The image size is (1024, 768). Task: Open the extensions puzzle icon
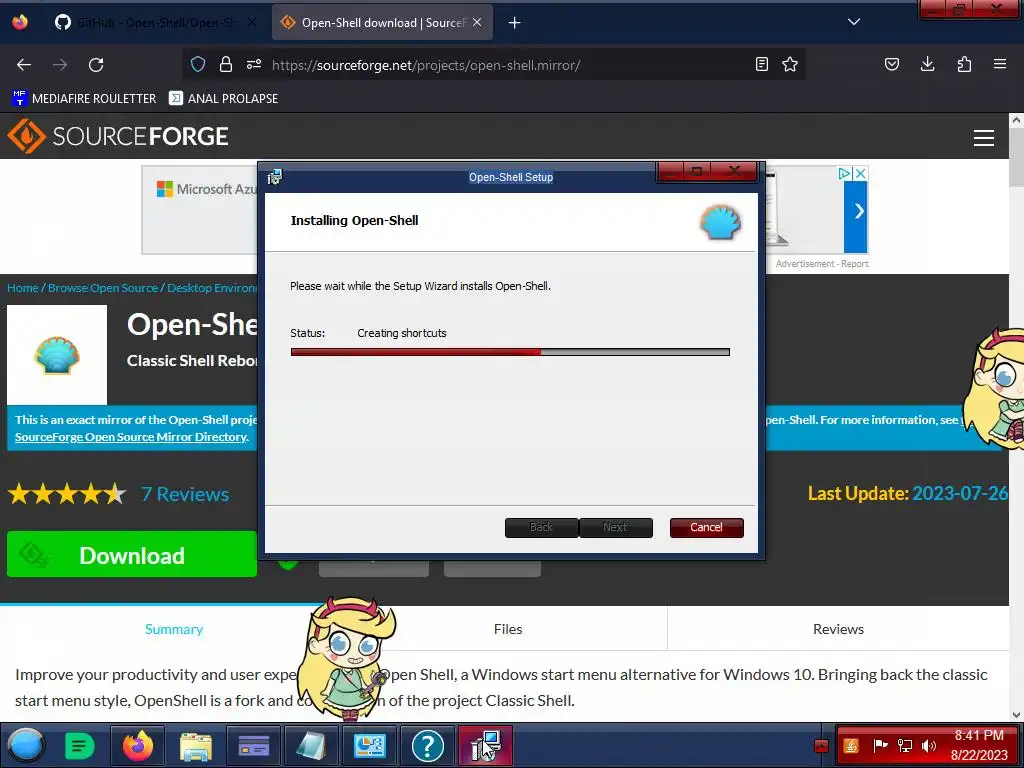pos(964,64)
